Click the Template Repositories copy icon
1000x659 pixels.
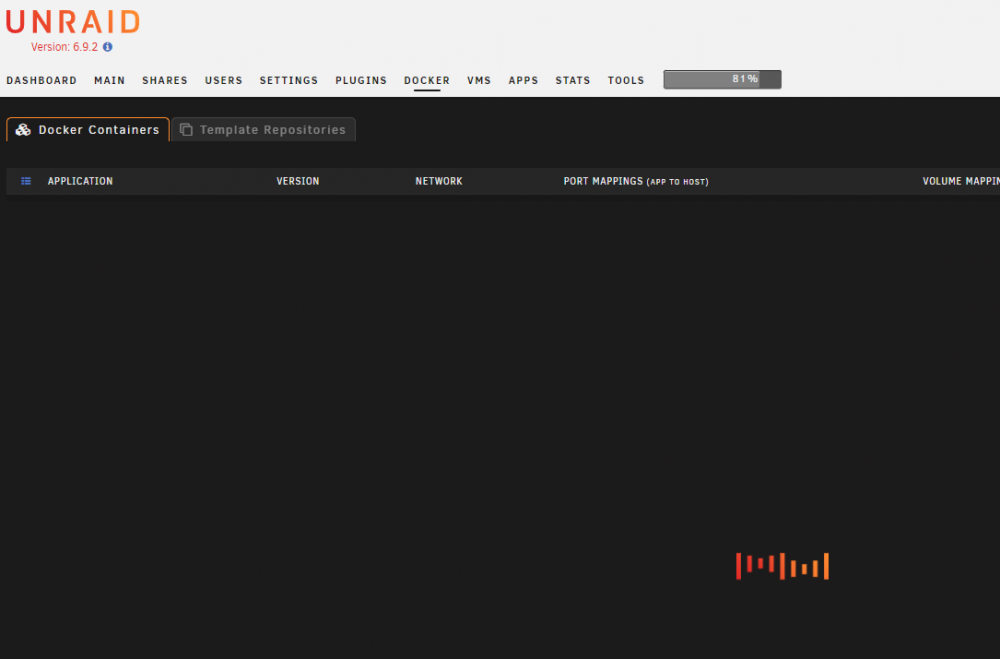[x=186, y=130]
